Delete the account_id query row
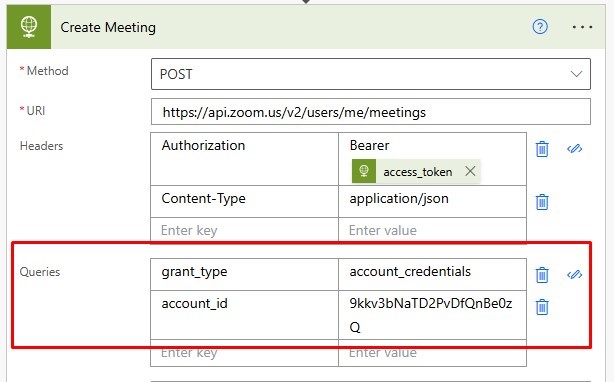The image size is (614, 382). pyautogui.click(x=542, y=306)
